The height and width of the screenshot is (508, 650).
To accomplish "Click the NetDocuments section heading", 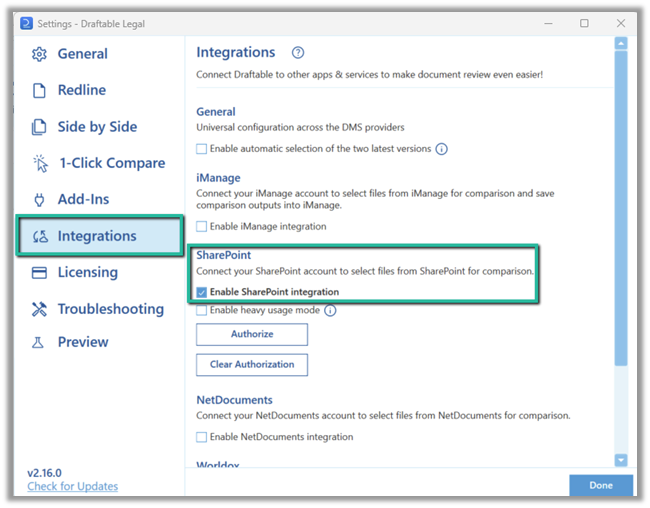I will [x=234, y=400].
